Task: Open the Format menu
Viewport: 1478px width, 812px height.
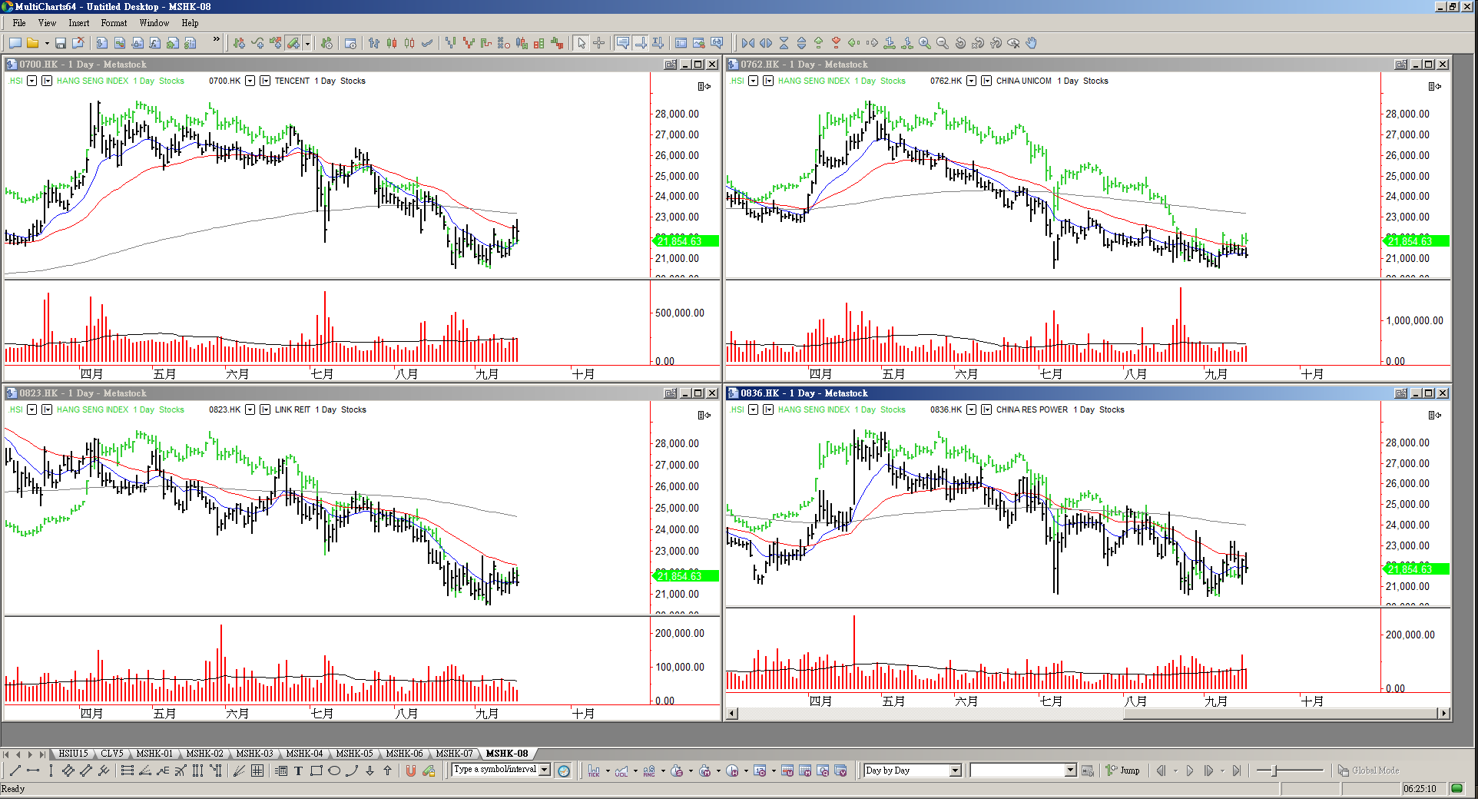Action: pos(114,23)
